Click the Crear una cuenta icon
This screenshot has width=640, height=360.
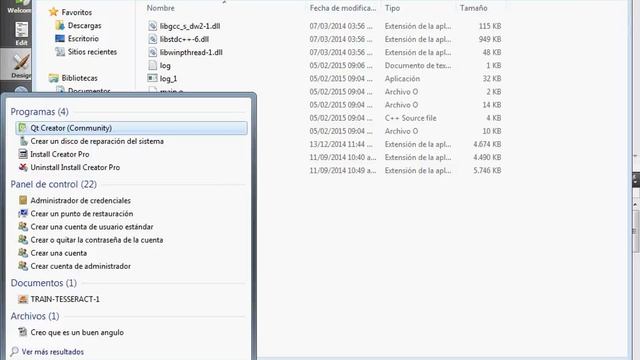23,253
